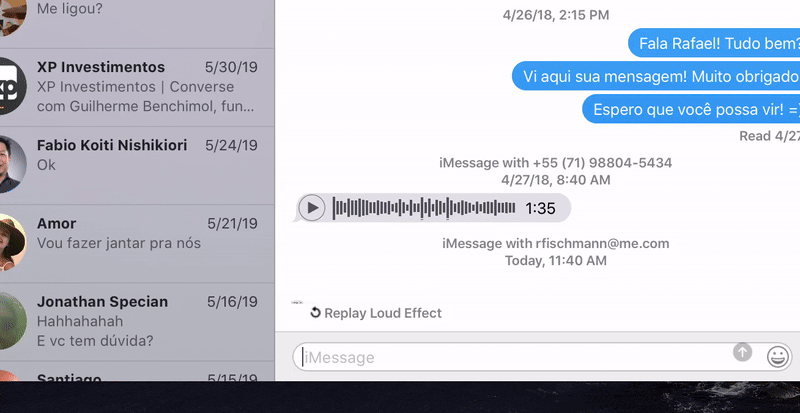Click the 'Espero que você possa vir' bubble
800x413 pixels.
click(x=691, y=109)
